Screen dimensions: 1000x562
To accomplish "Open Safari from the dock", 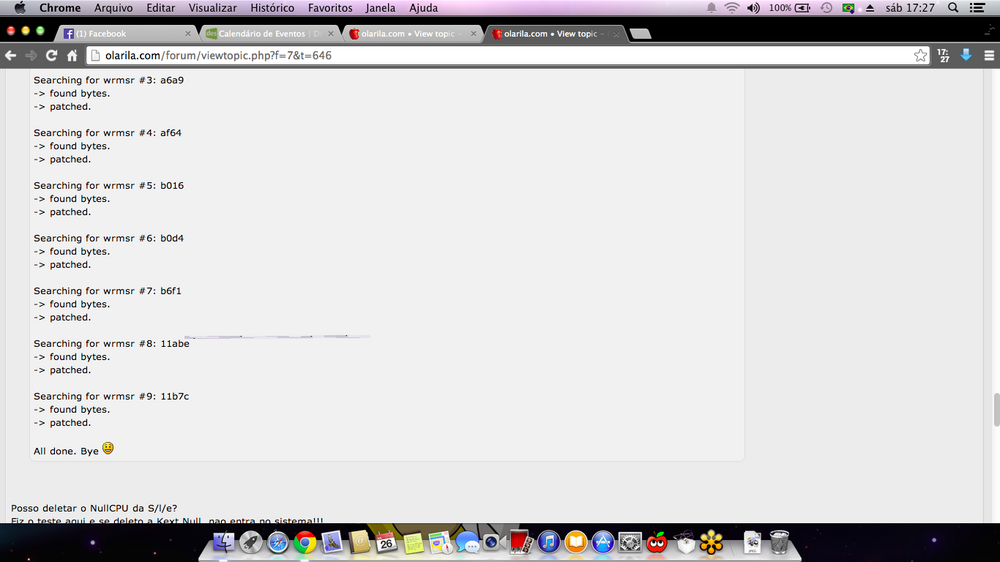I will point(278,542).
